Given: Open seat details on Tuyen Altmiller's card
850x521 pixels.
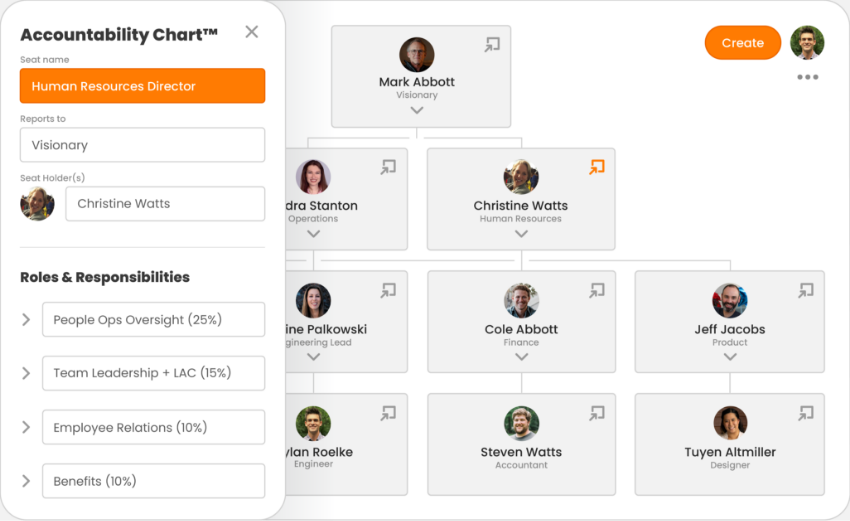Looking at the screenshot, I should coord(805,413).
